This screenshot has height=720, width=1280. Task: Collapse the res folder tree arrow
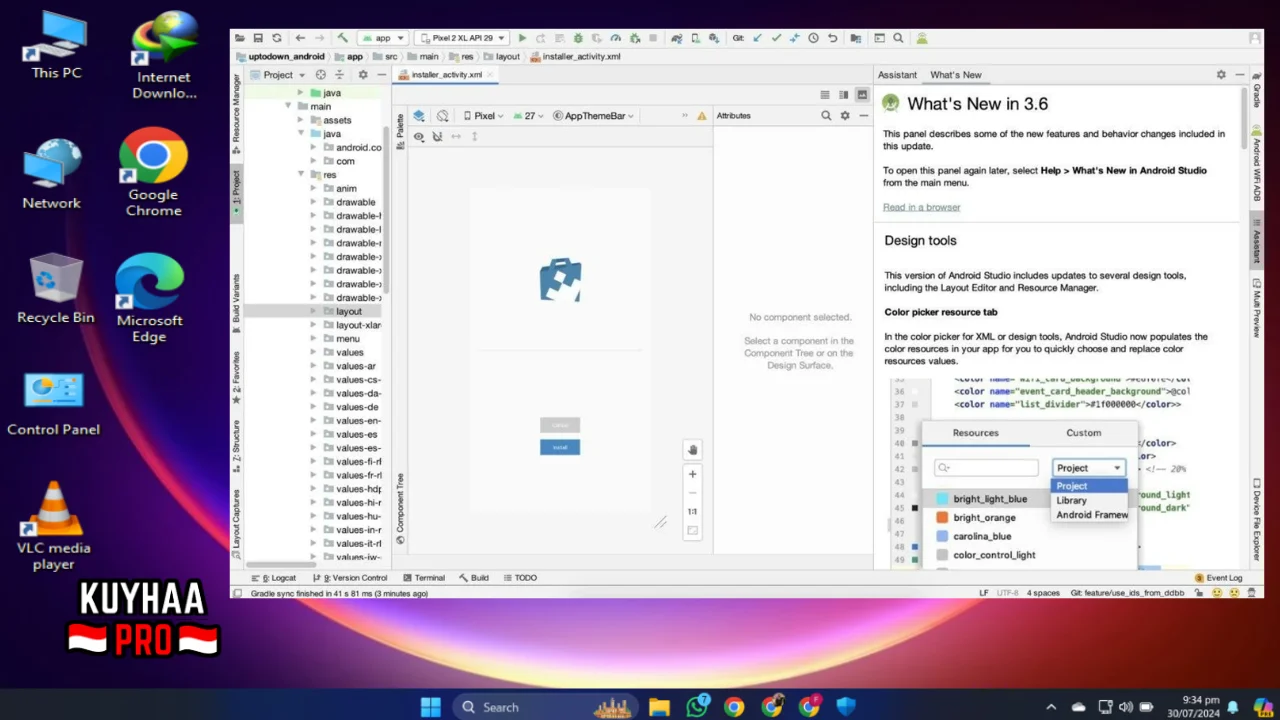click(x=302, y=175)
